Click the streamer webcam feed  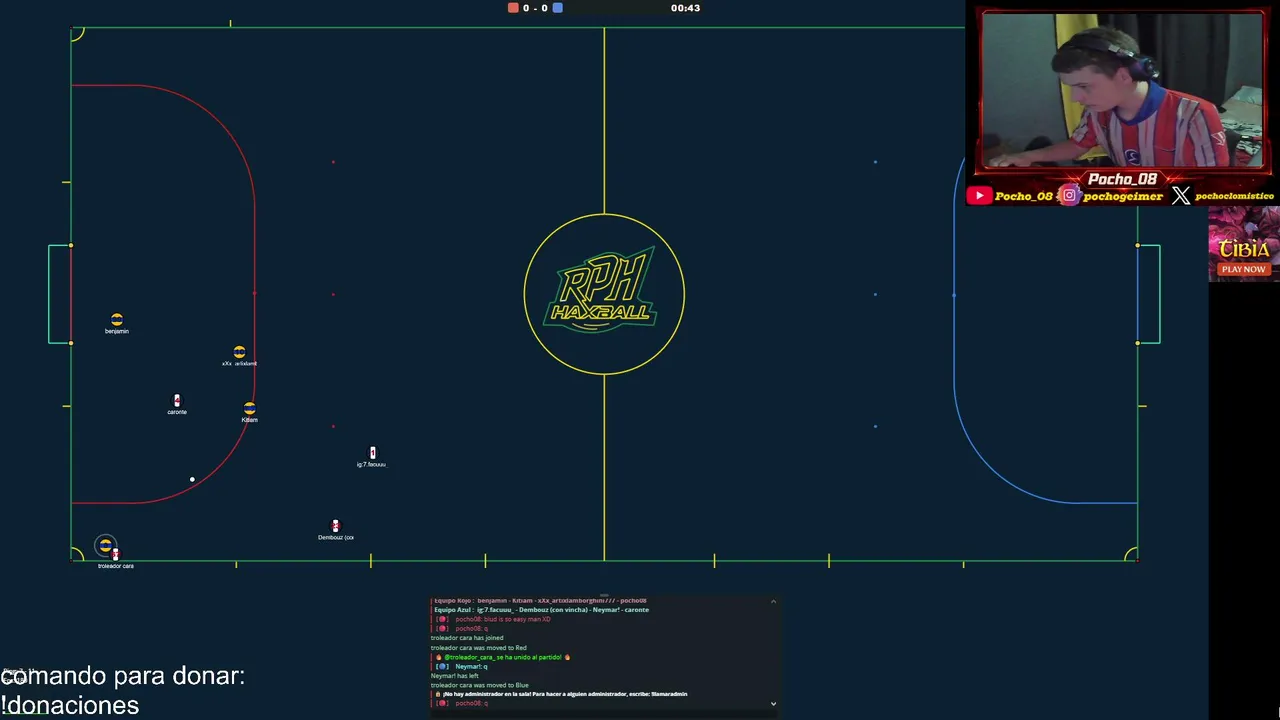[x=1122, y=89]
